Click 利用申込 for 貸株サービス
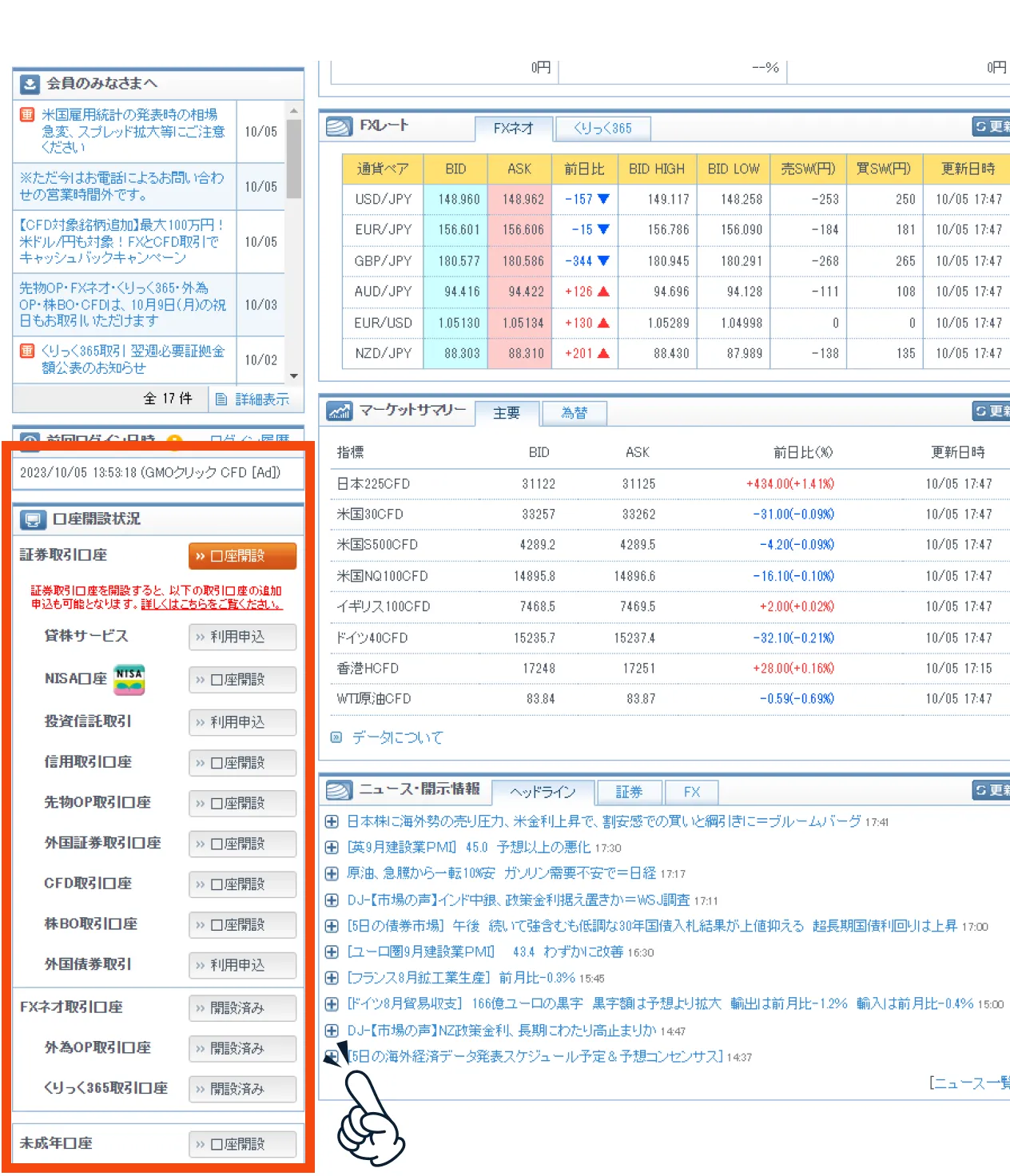The height and width of the screenshot is (1176, 1010). [242, 637]
